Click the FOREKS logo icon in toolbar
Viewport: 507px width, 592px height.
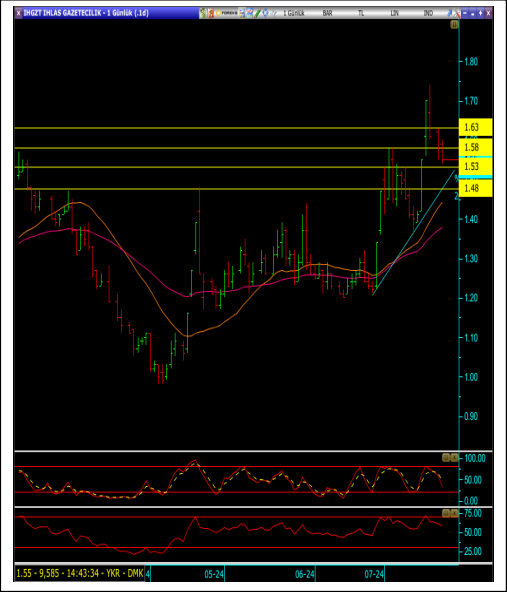pos(227,13)
